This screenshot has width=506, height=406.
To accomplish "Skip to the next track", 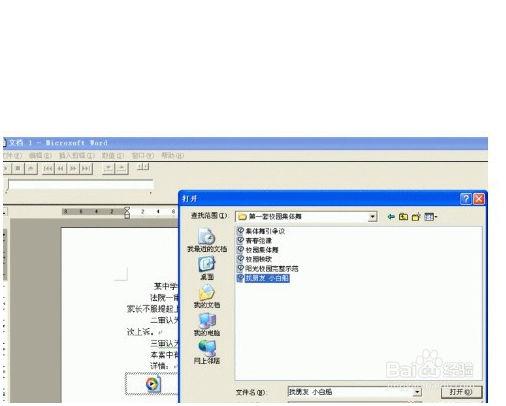I will click(86, 169).
